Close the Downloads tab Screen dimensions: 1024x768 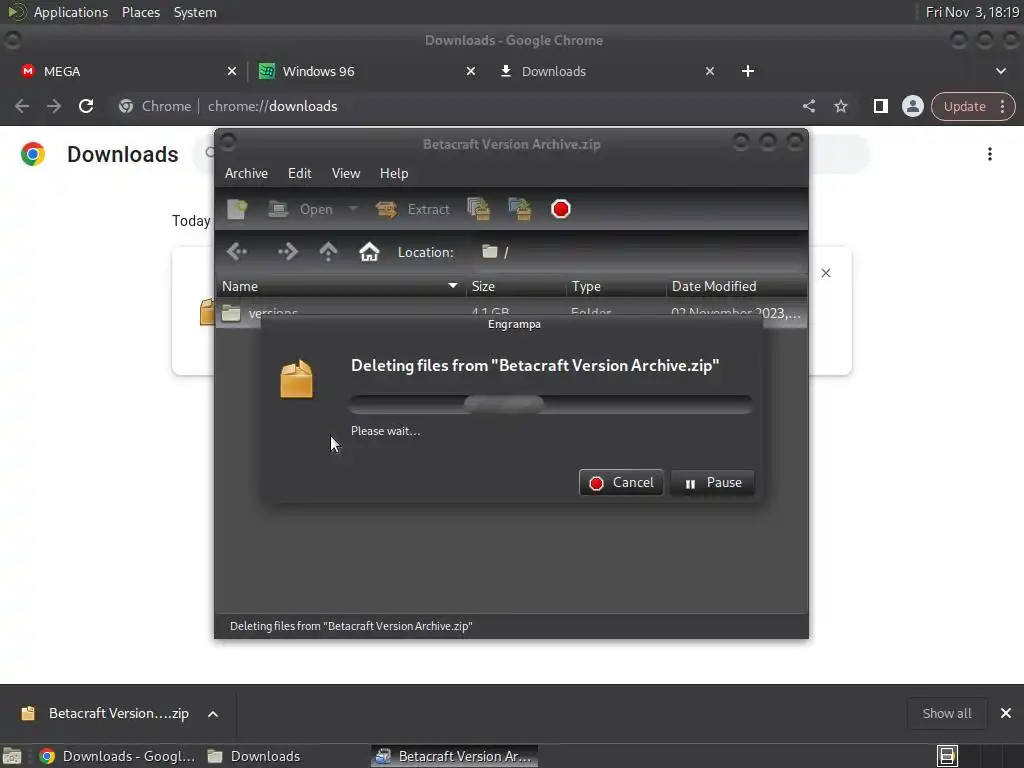tap(710, 71)
